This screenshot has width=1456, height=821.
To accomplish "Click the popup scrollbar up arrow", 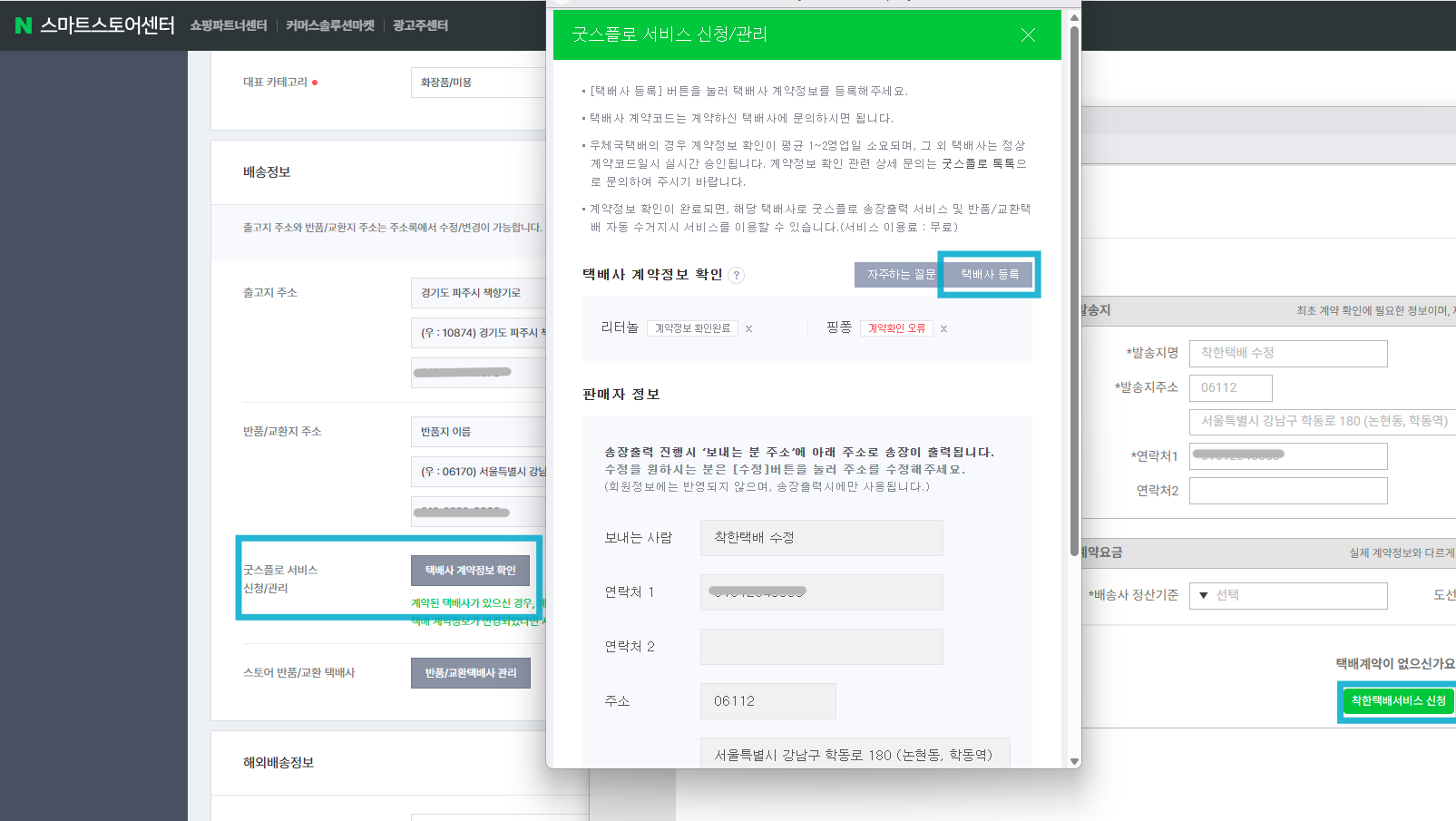I will coord(1074,17).
